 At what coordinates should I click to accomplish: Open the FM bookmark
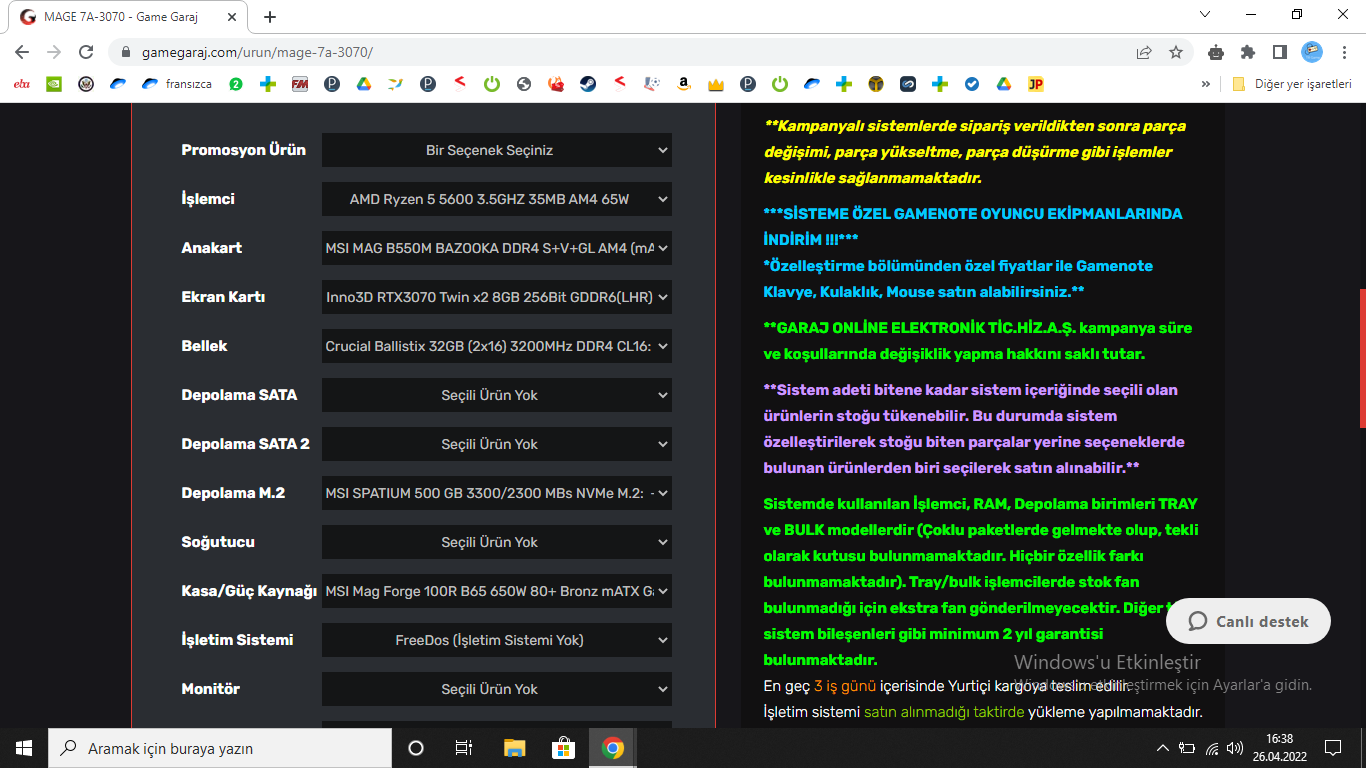pos(299,84)
